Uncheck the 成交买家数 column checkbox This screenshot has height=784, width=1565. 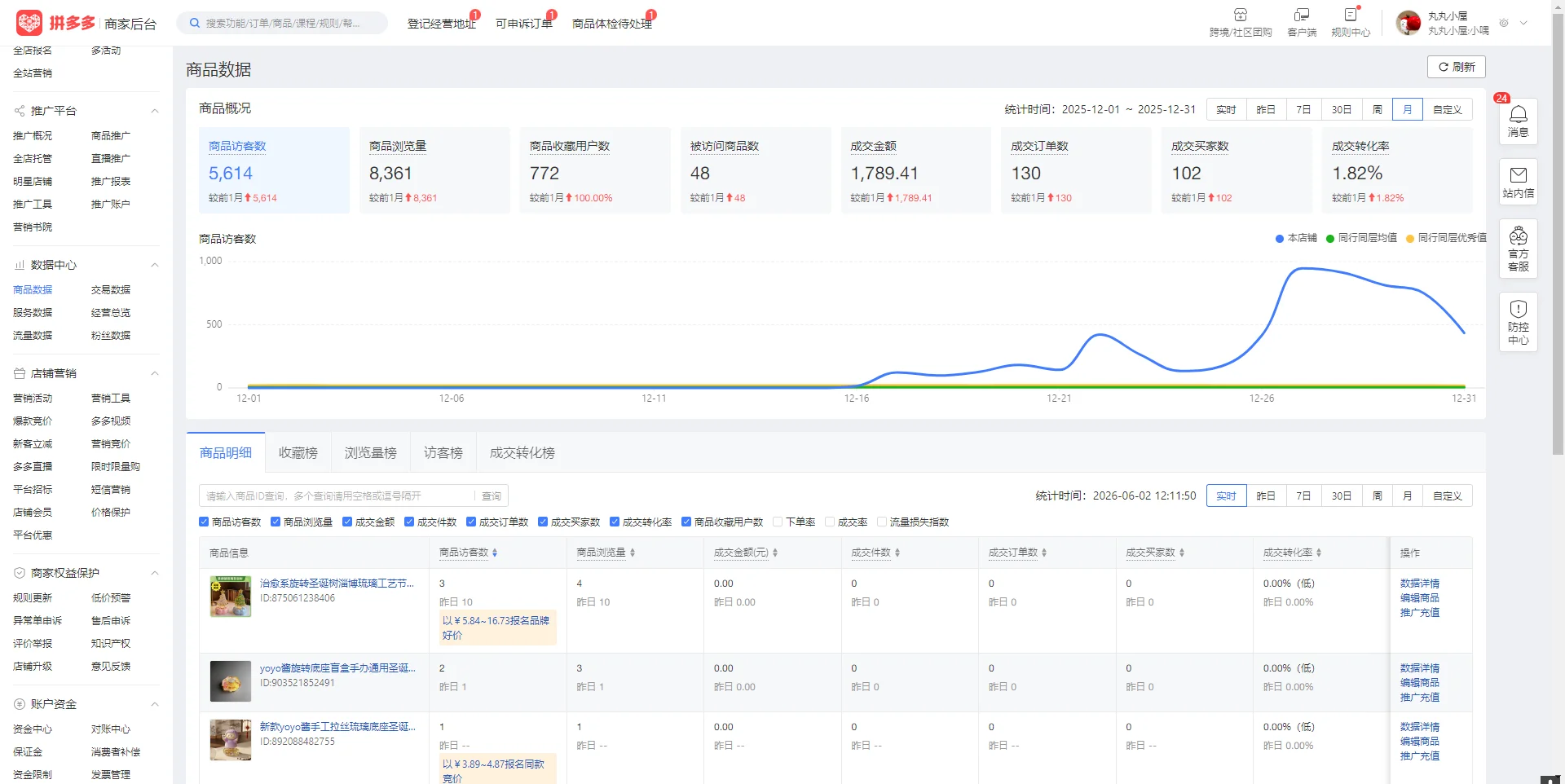(543, 522)
